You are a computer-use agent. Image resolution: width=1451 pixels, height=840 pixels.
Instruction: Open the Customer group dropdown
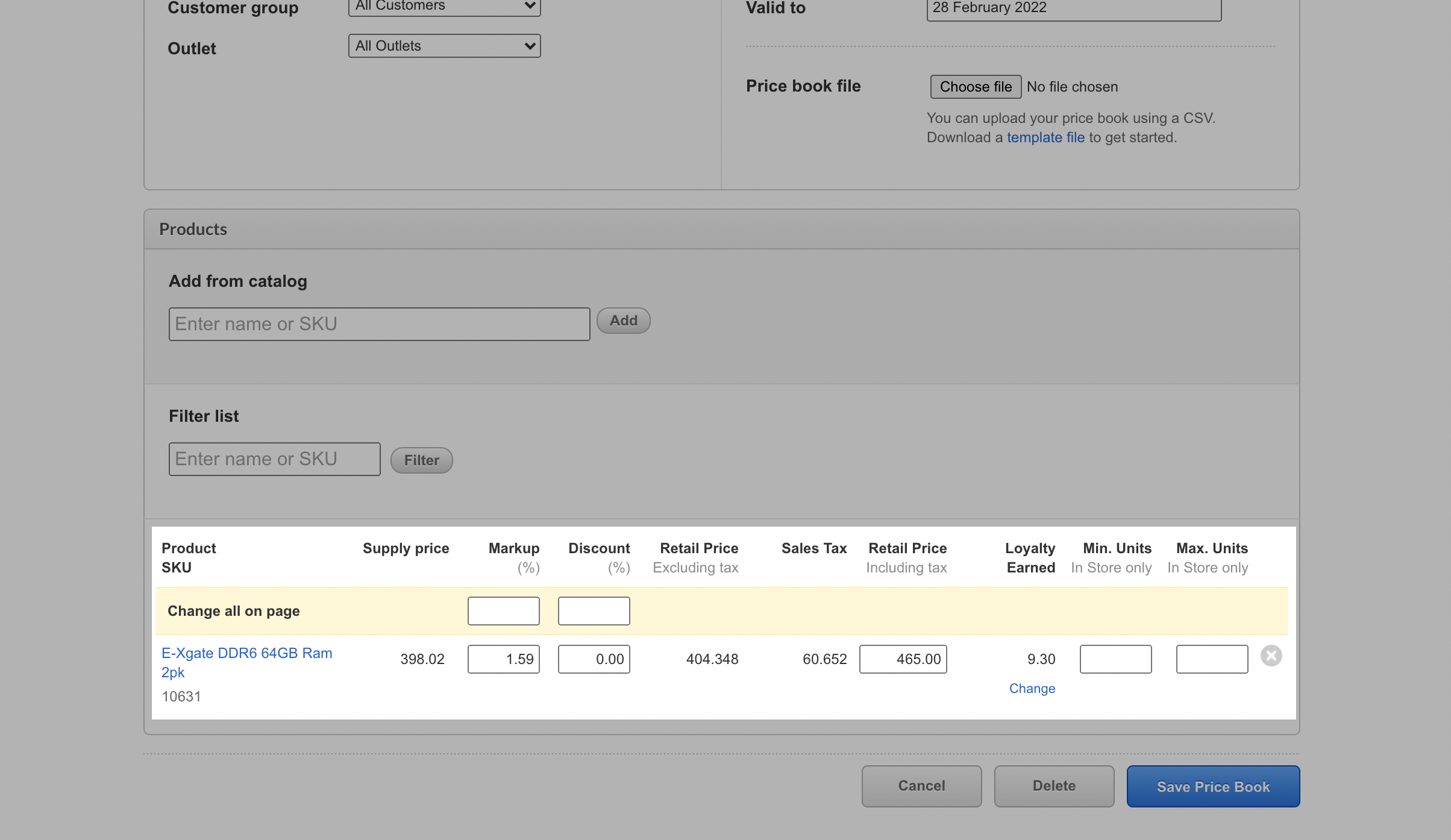[x=444, y=7]
